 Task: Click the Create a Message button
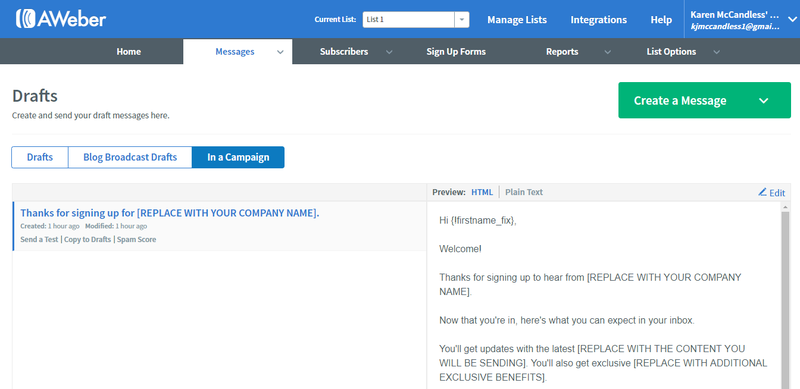tap(705, 101)
